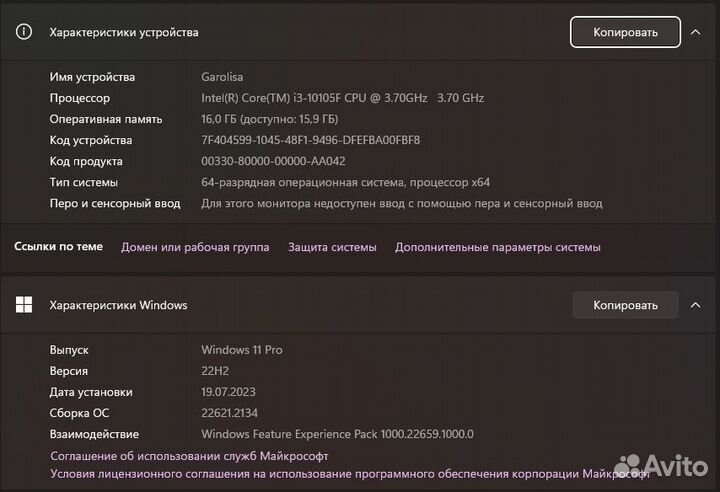The width and height of the screenshot is (720, 492).
Task: Click the Код устройства value string
Action: 310,140
